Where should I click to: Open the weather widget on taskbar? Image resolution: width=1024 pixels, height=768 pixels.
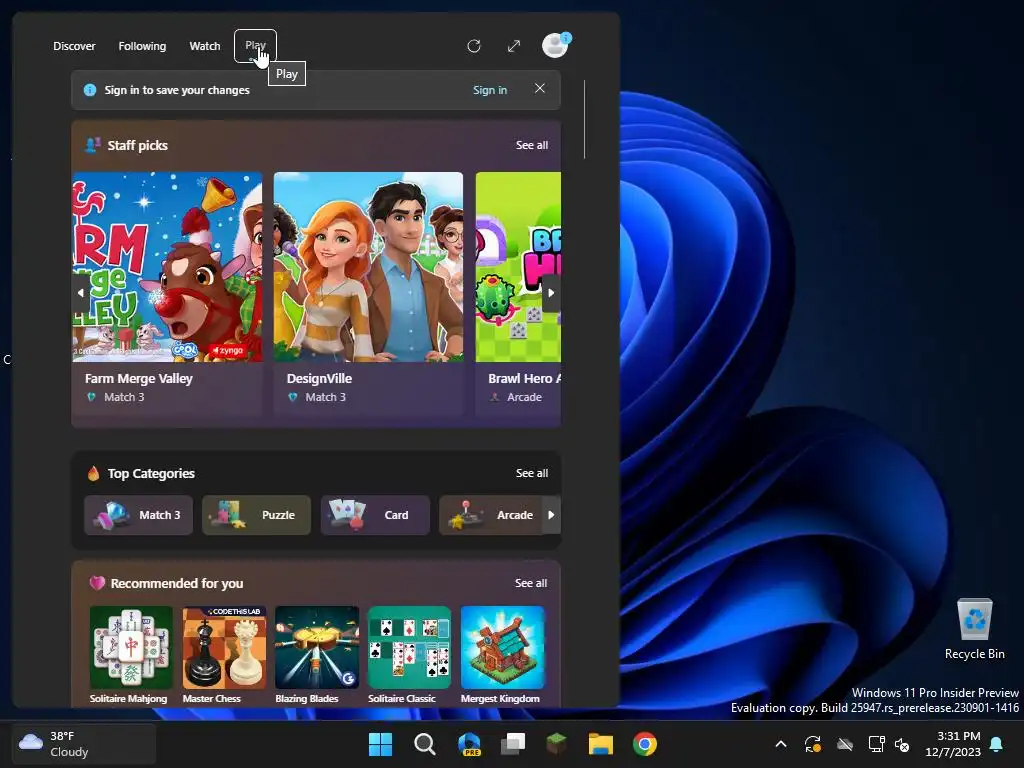pyautogui.click(x=84, y=744)
